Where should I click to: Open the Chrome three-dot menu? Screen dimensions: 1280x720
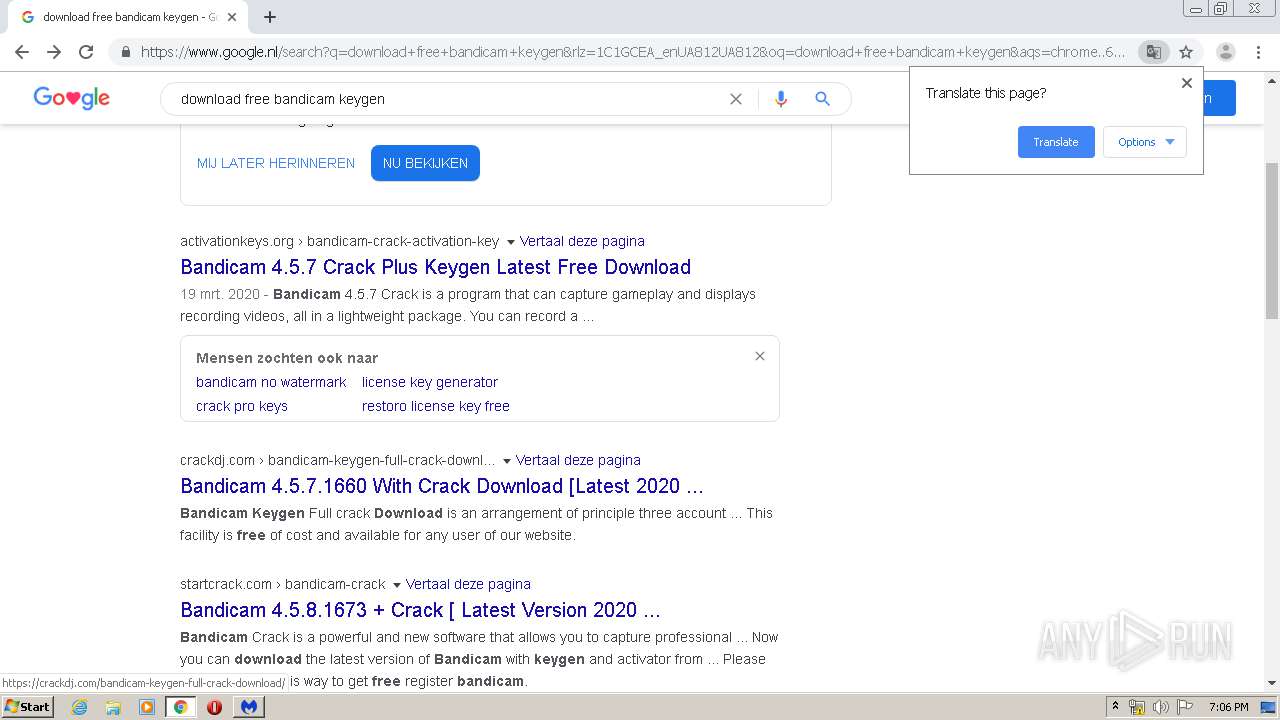pos(1258,52)
